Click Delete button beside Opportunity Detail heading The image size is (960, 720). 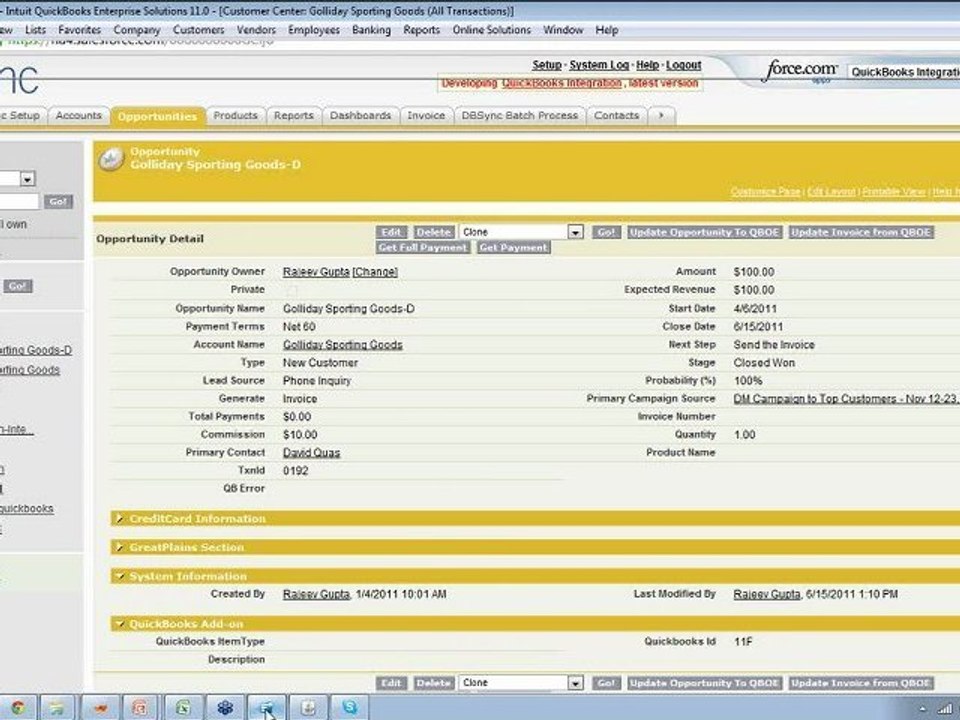click(x=433, y=232)
